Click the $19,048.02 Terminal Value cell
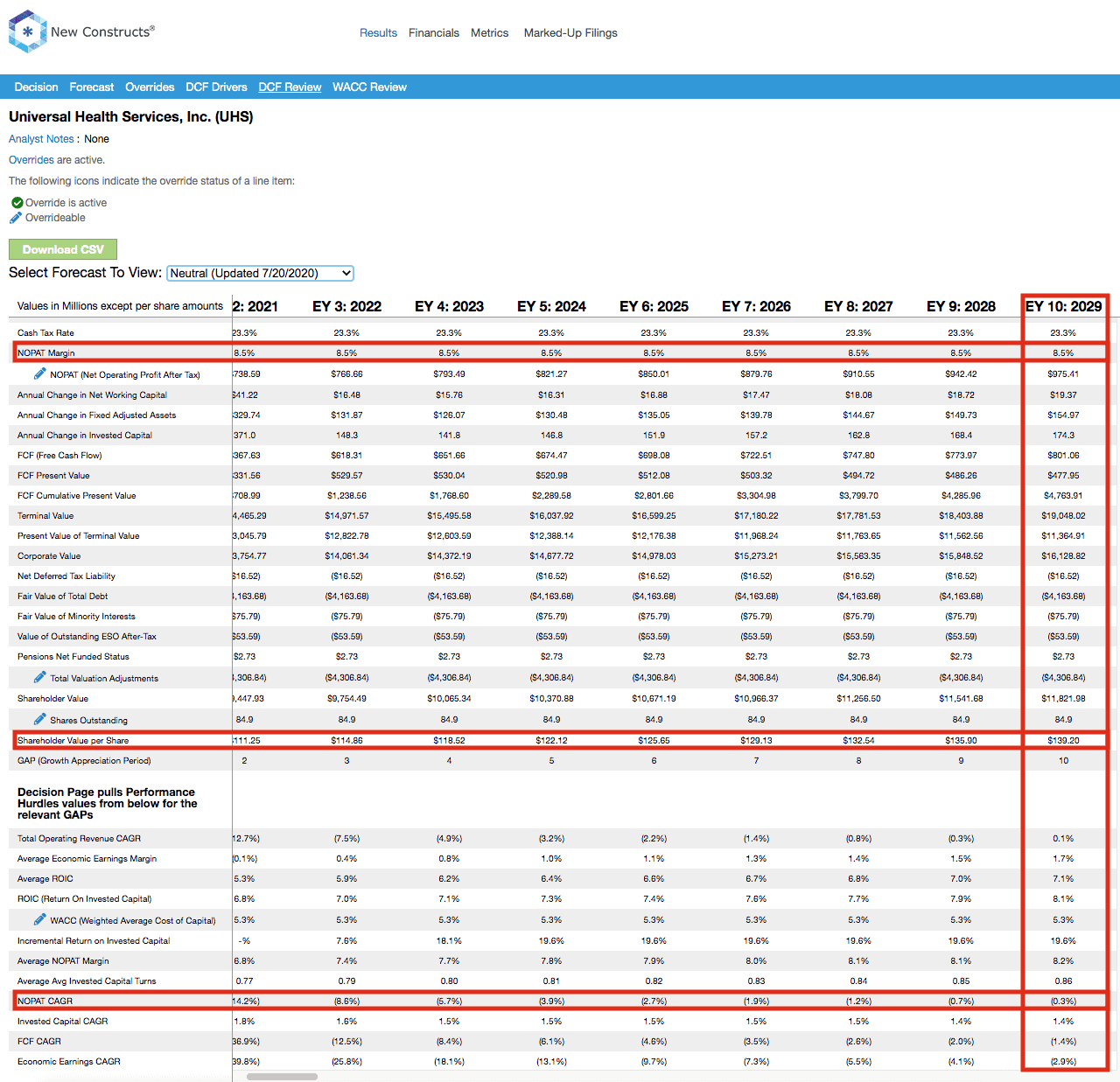This screenshot has width=1120, height=1082. point(1063,515)
